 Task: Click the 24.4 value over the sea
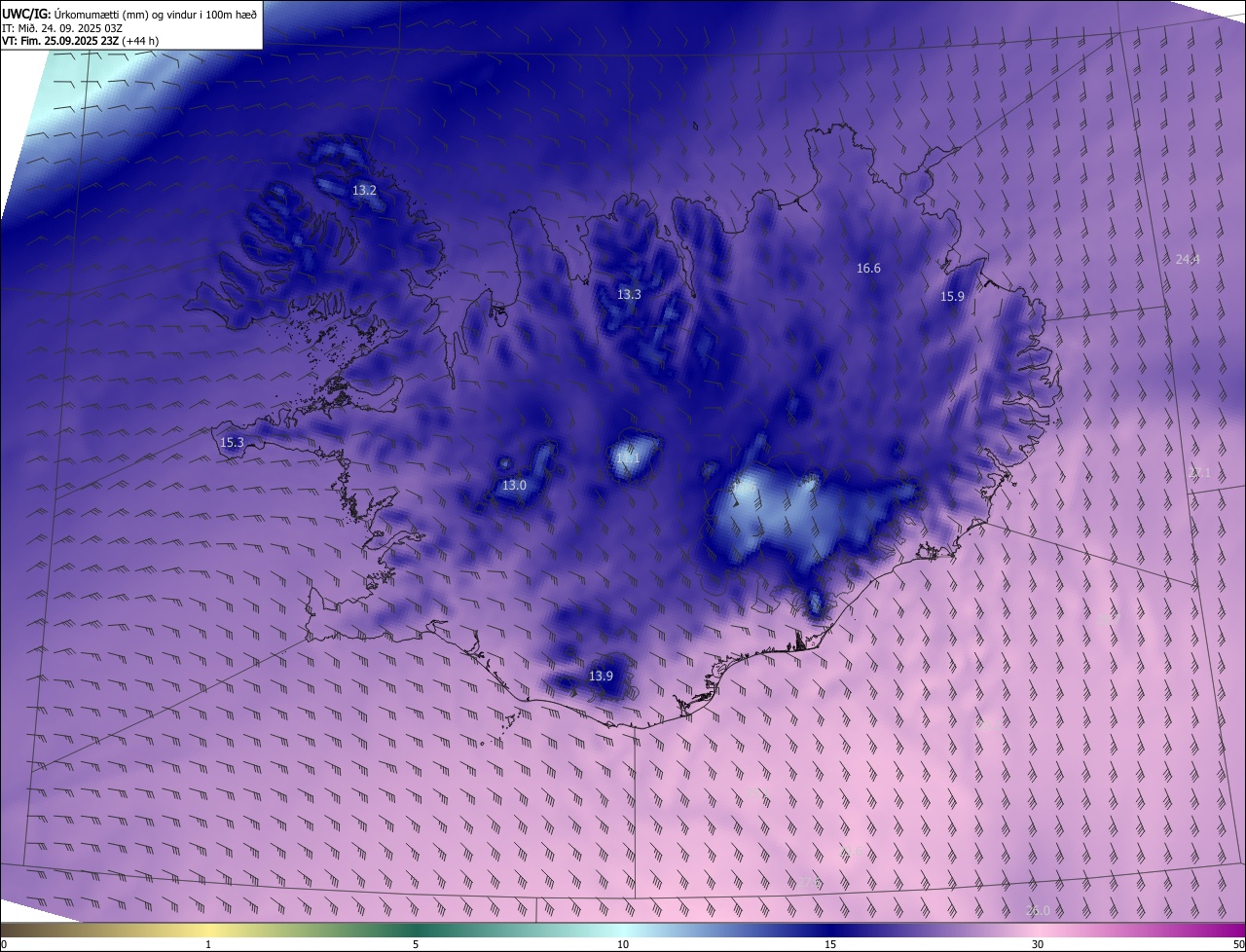[x=1188, y=259]
